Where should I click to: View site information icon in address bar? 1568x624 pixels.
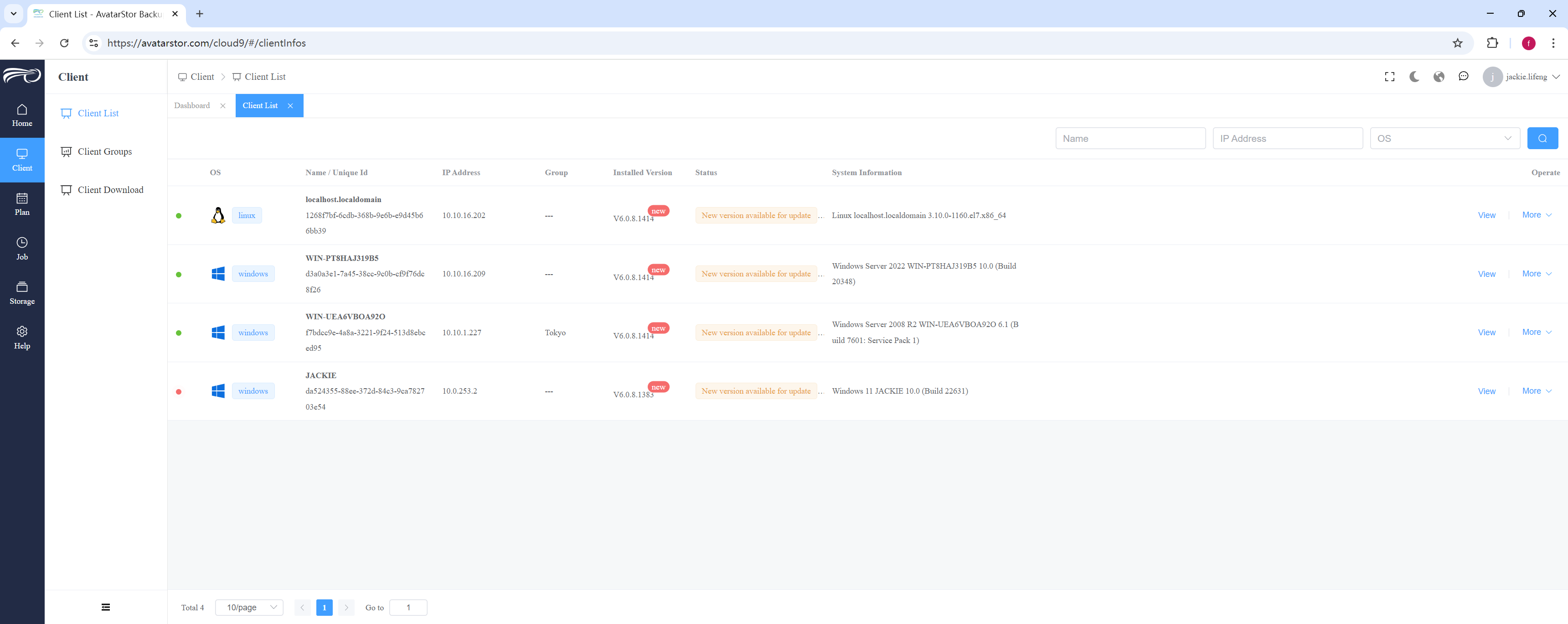pyautogui.click(x=93, y=43)
